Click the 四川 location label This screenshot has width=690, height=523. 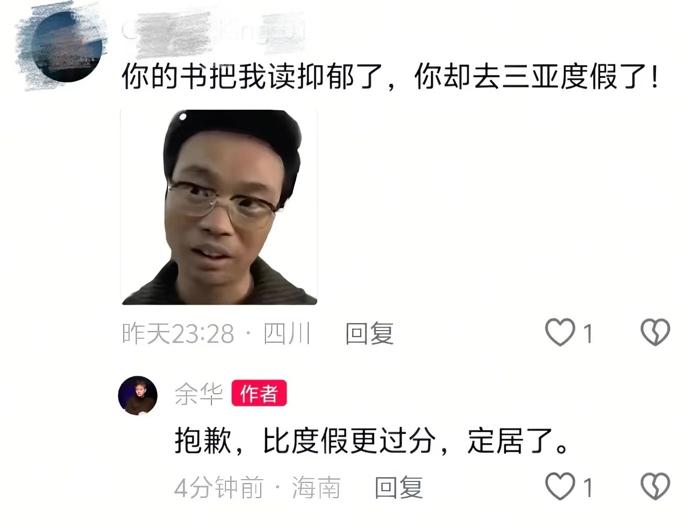click(x=287, y=333)
